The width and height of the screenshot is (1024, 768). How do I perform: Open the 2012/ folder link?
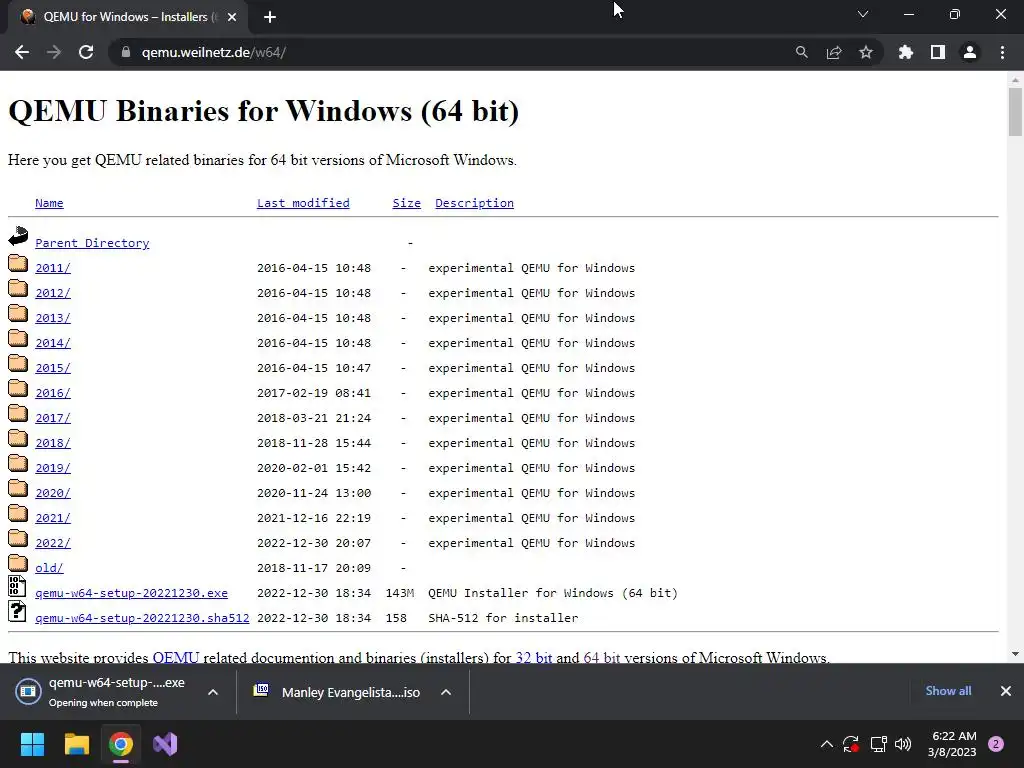click(x=53, y=293)
